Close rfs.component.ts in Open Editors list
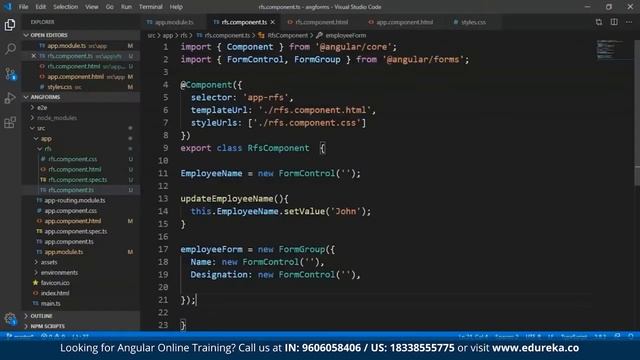640x360 pixels. click(x=34, y=56)
